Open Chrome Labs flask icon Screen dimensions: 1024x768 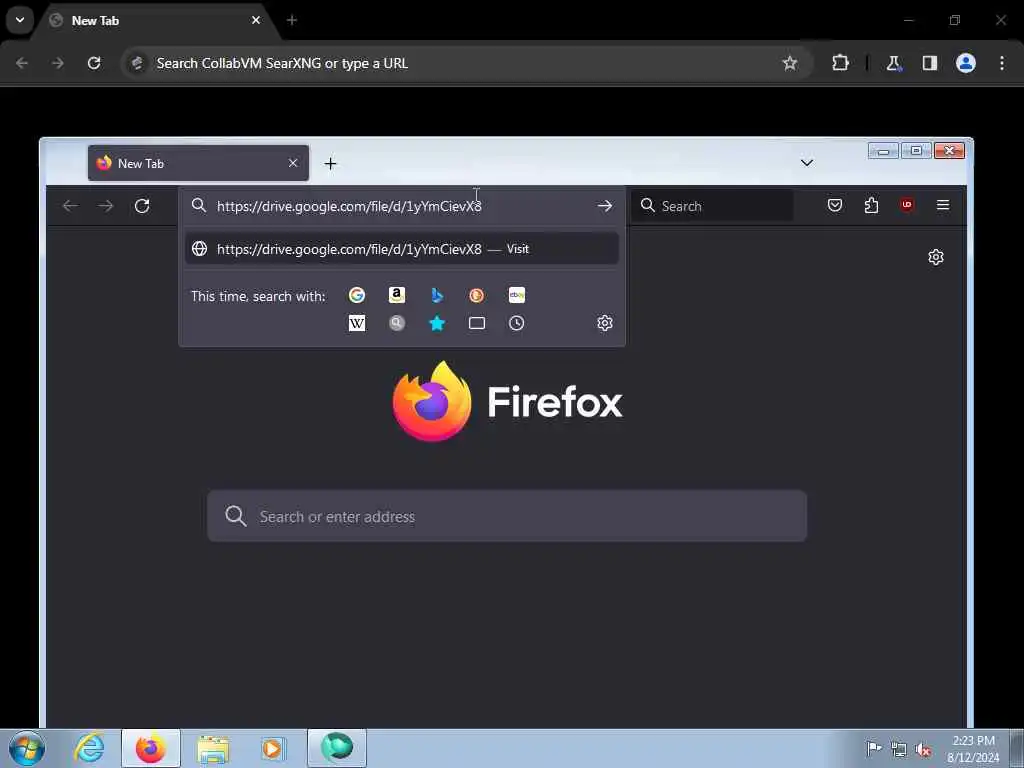pos(893,63)
